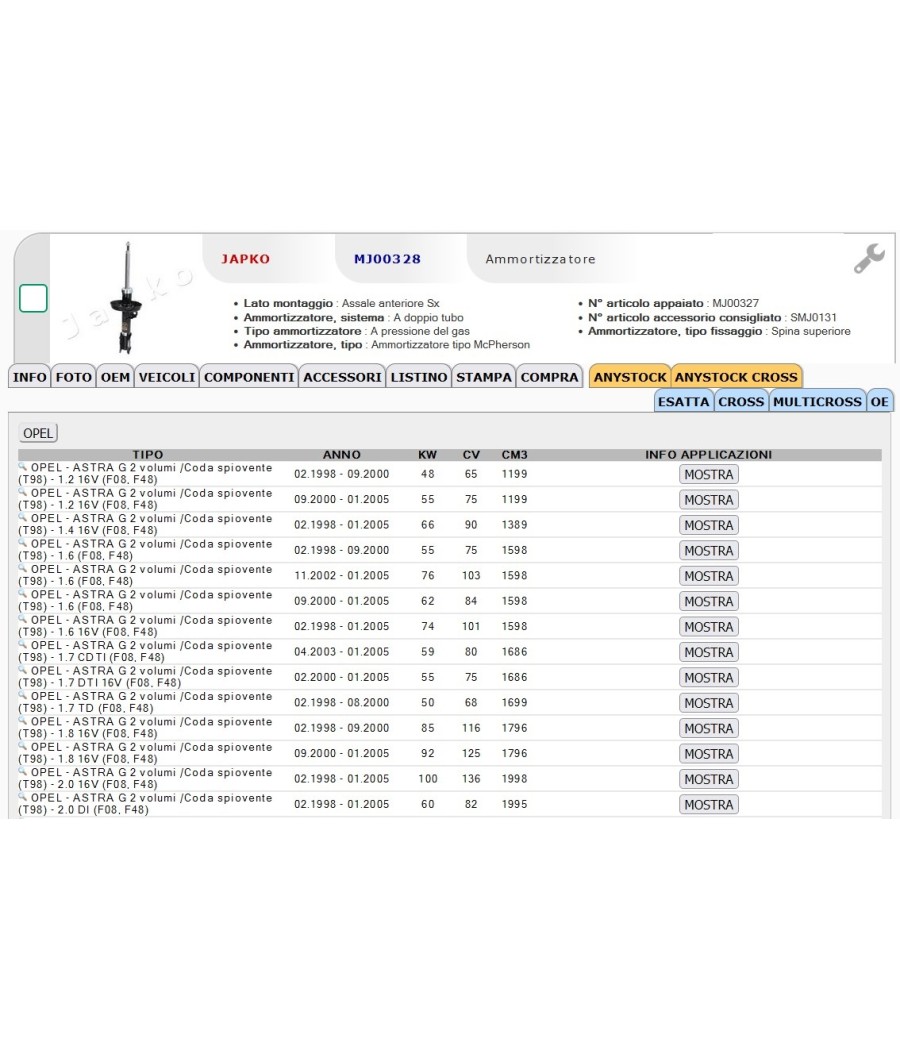This screenshot has height=1050, width=900.
Task: Click OPEL ASTRA G 1.7 CDTI vehicle row text
Action: point(145,652)
